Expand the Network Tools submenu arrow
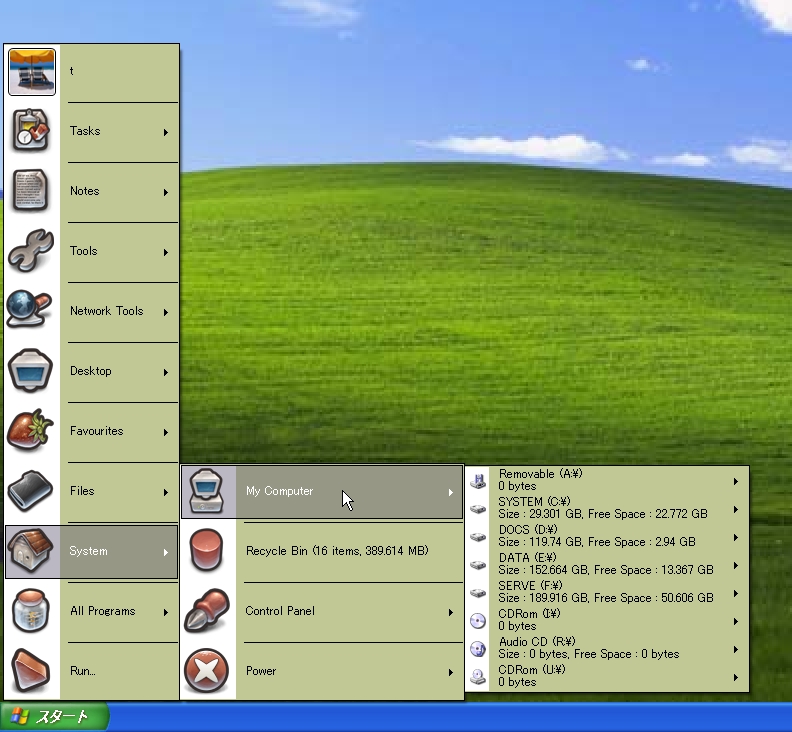The image size is (792, 732). (x=166, y=312)
